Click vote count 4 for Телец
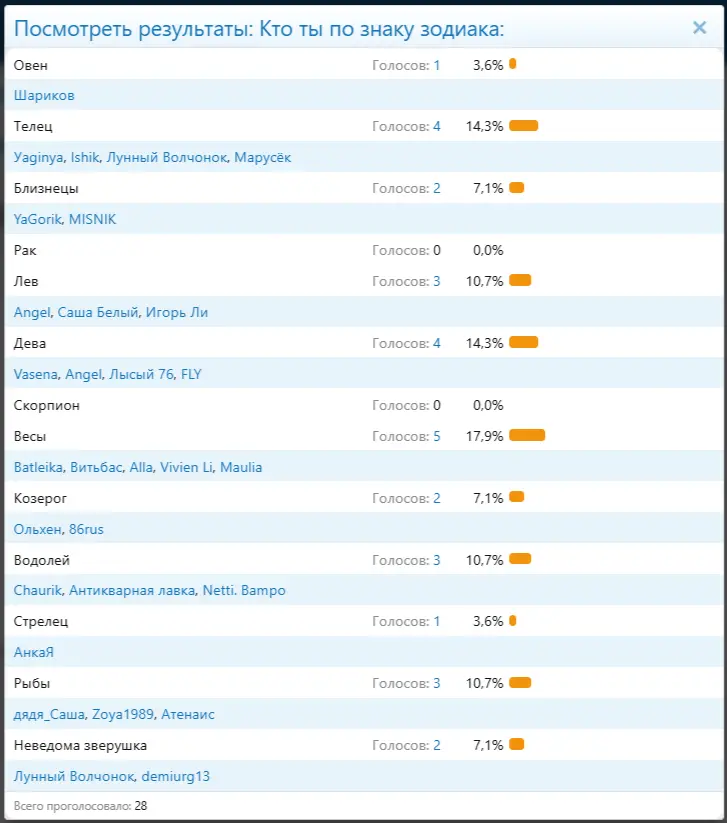Image resolution: width=727 pixels, height=823 pixels. coord(436,127)
